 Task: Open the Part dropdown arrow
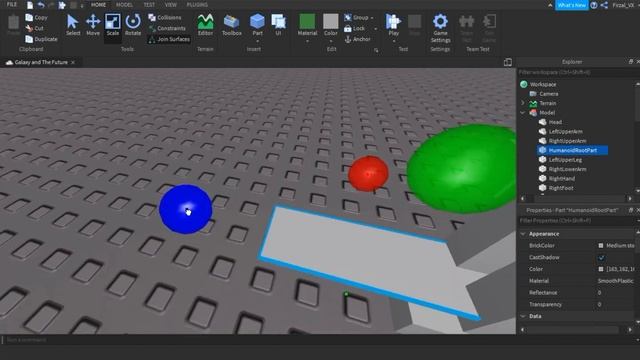257,41
